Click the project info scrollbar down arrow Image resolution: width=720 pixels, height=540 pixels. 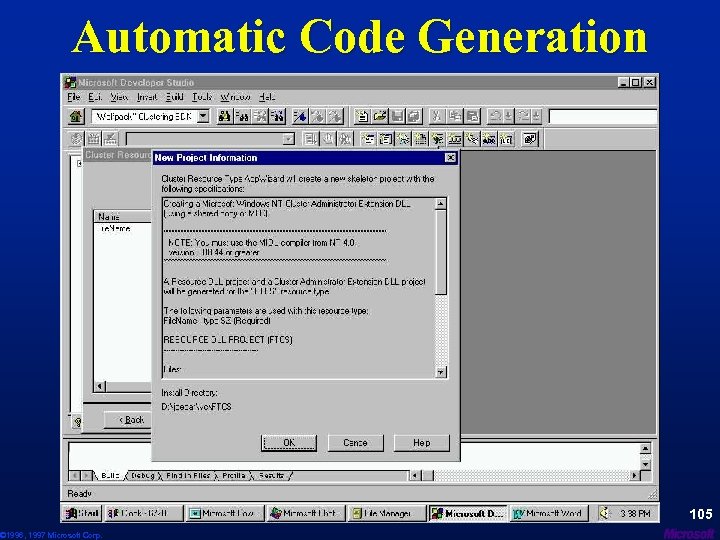pyautogui.click(x=440, y=372)
